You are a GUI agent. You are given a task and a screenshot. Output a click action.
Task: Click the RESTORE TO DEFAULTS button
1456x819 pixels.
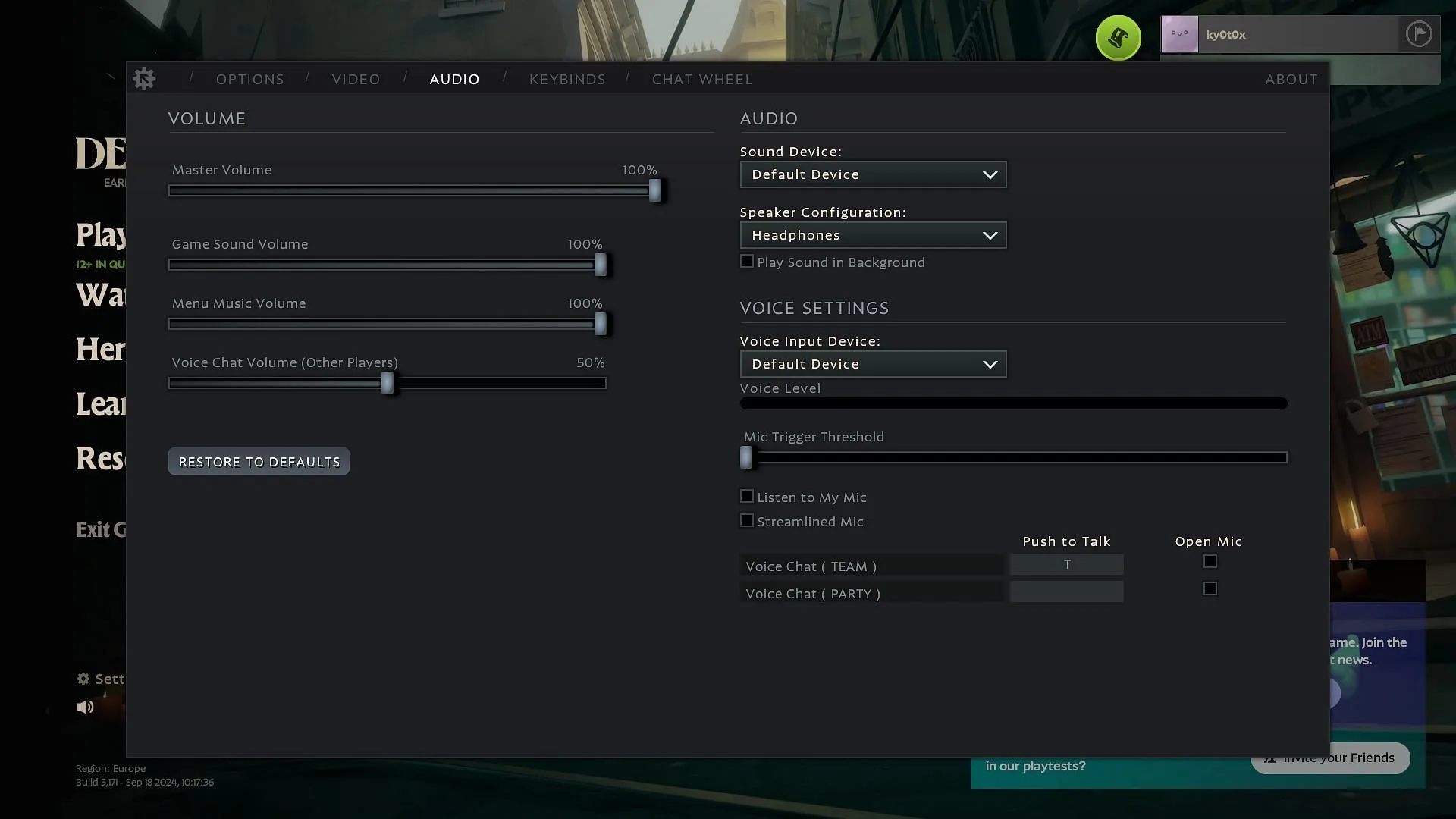[259, 461]
